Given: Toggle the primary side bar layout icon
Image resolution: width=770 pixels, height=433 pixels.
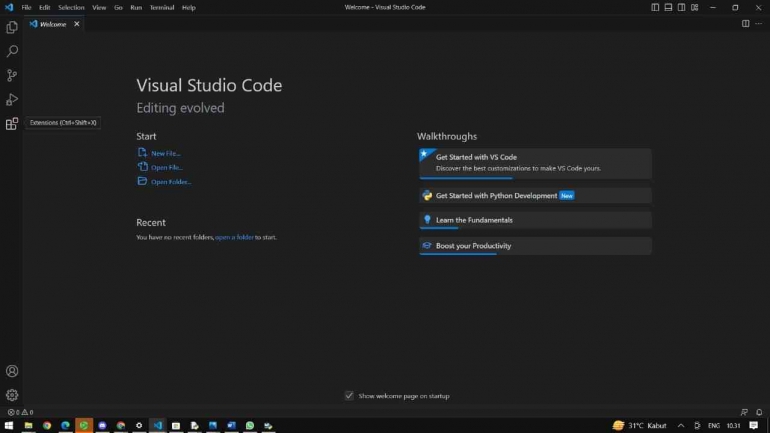Looking at the screenshot, I should point(655,7).
